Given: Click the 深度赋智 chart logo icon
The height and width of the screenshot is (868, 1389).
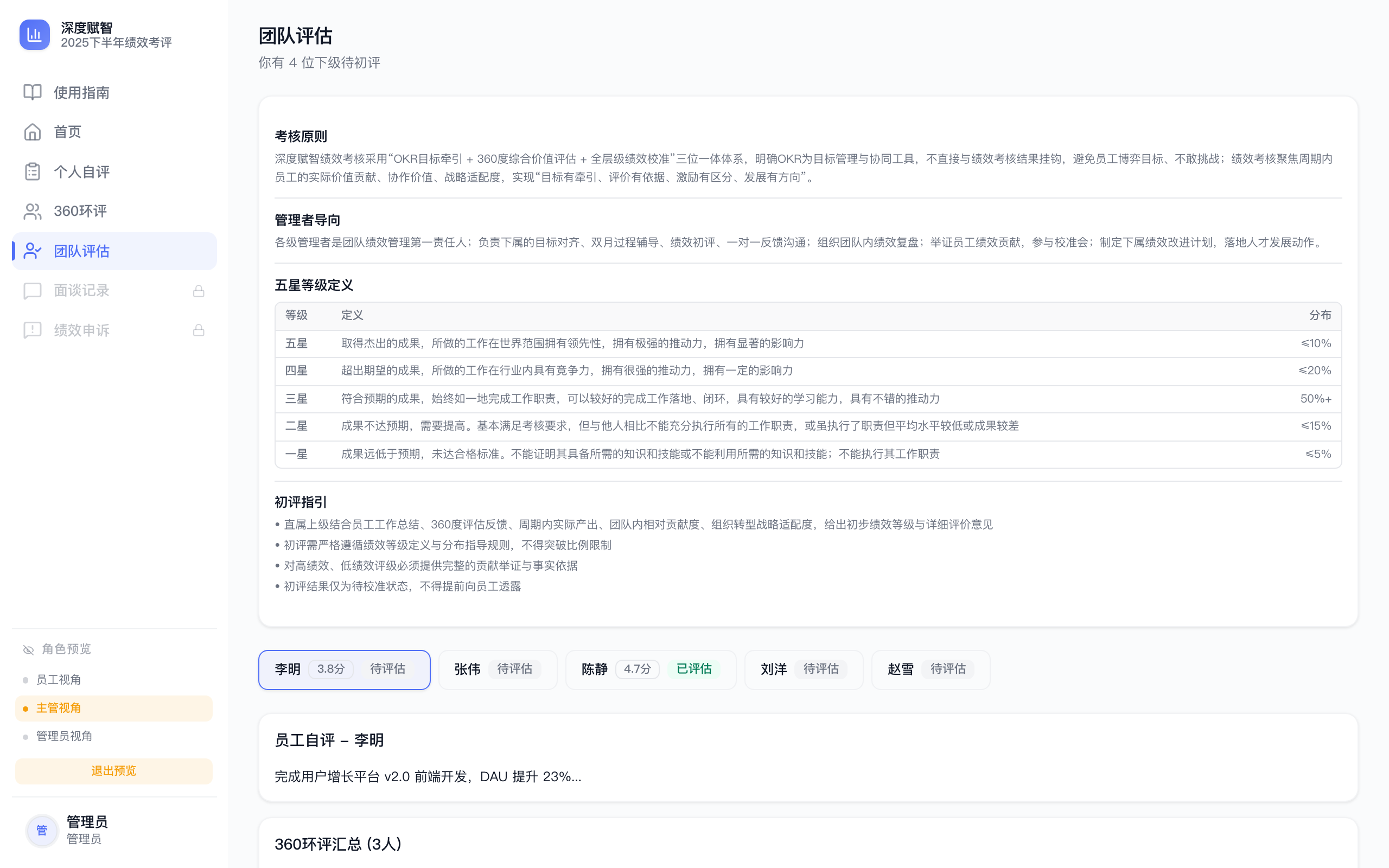Looking at the screenshot, I should tap(34, 34).
